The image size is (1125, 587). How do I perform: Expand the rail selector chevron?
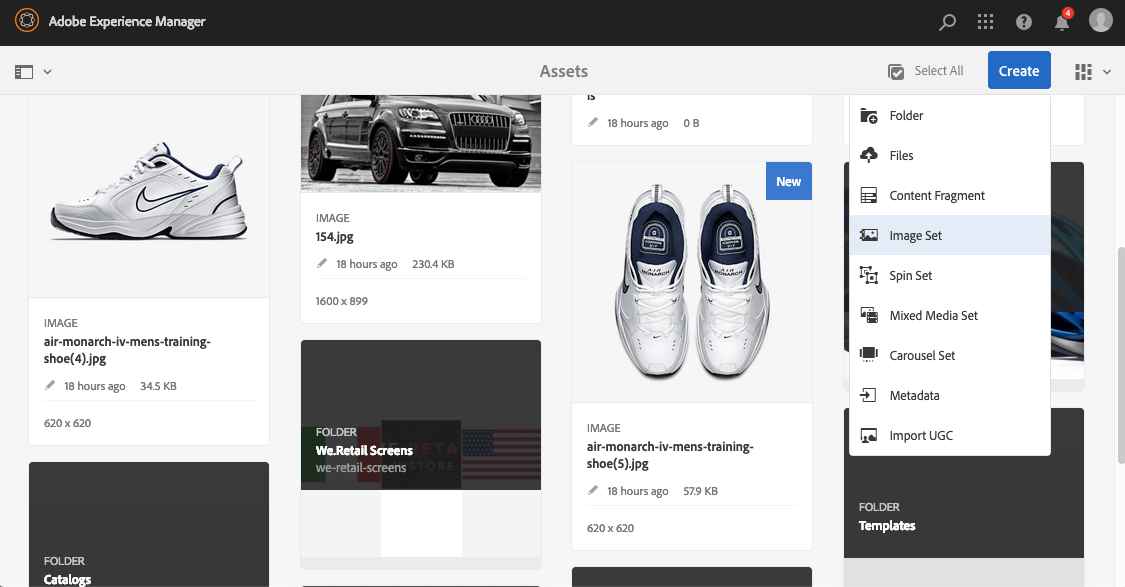pyautogui.click(x=47, y=72)
